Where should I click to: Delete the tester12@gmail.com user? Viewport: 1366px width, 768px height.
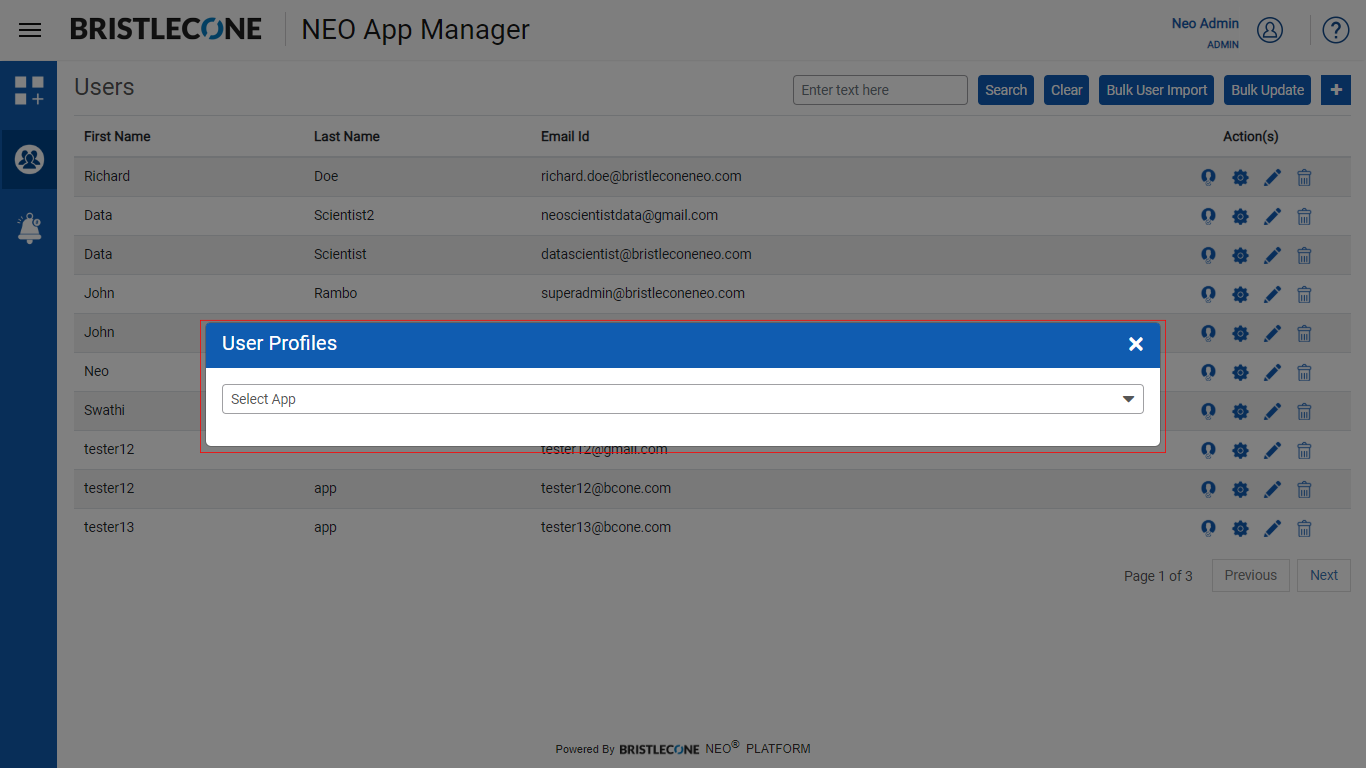pyautogui.click(x=1304, y=450)
